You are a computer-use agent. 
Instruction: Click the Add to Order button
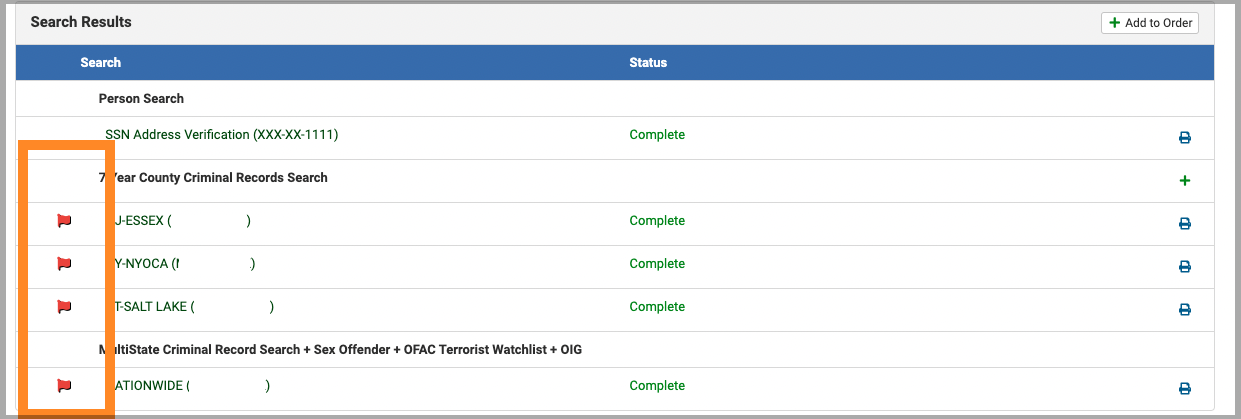[1149, 23]
